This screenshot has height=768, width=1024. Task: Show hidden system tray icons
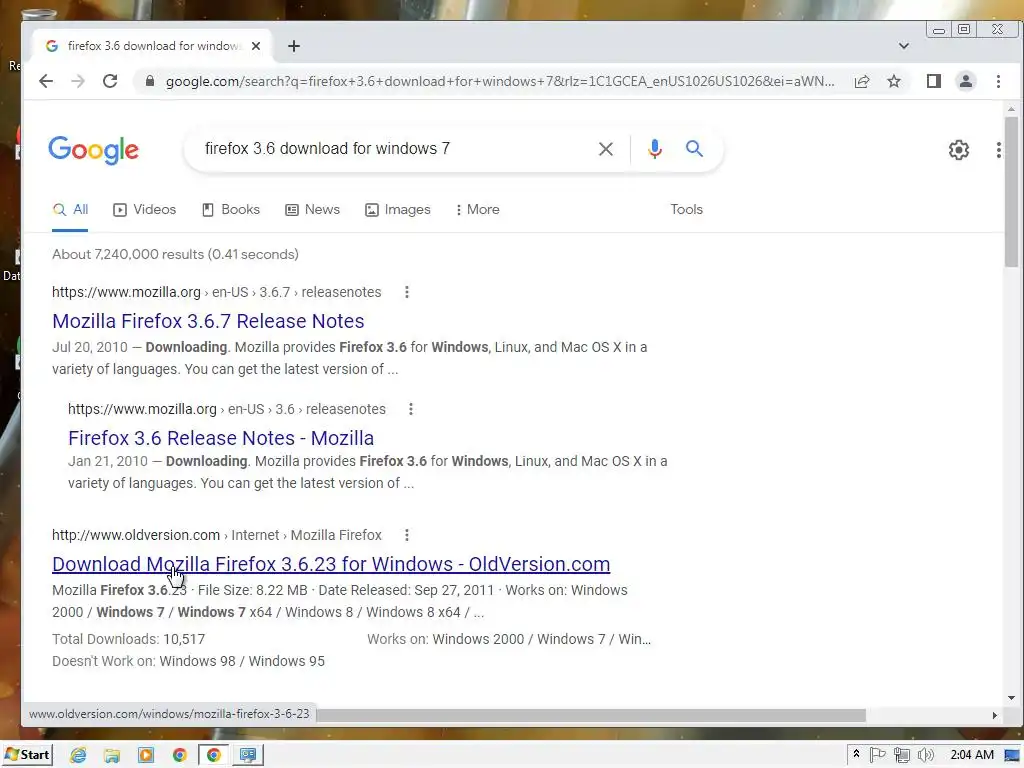pyautogui.click(x=856, y=755)
